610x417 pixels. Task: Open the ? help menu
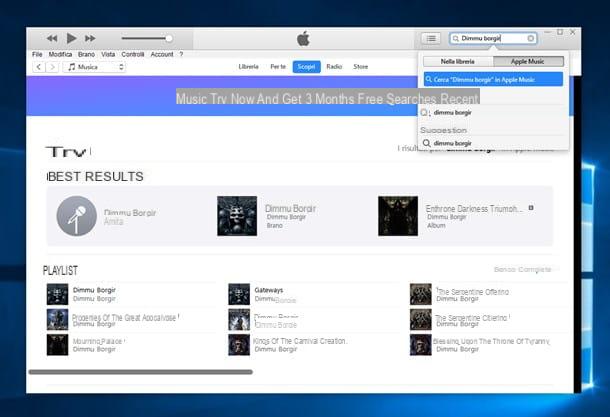pyautogui.click(x=181, y=54)
